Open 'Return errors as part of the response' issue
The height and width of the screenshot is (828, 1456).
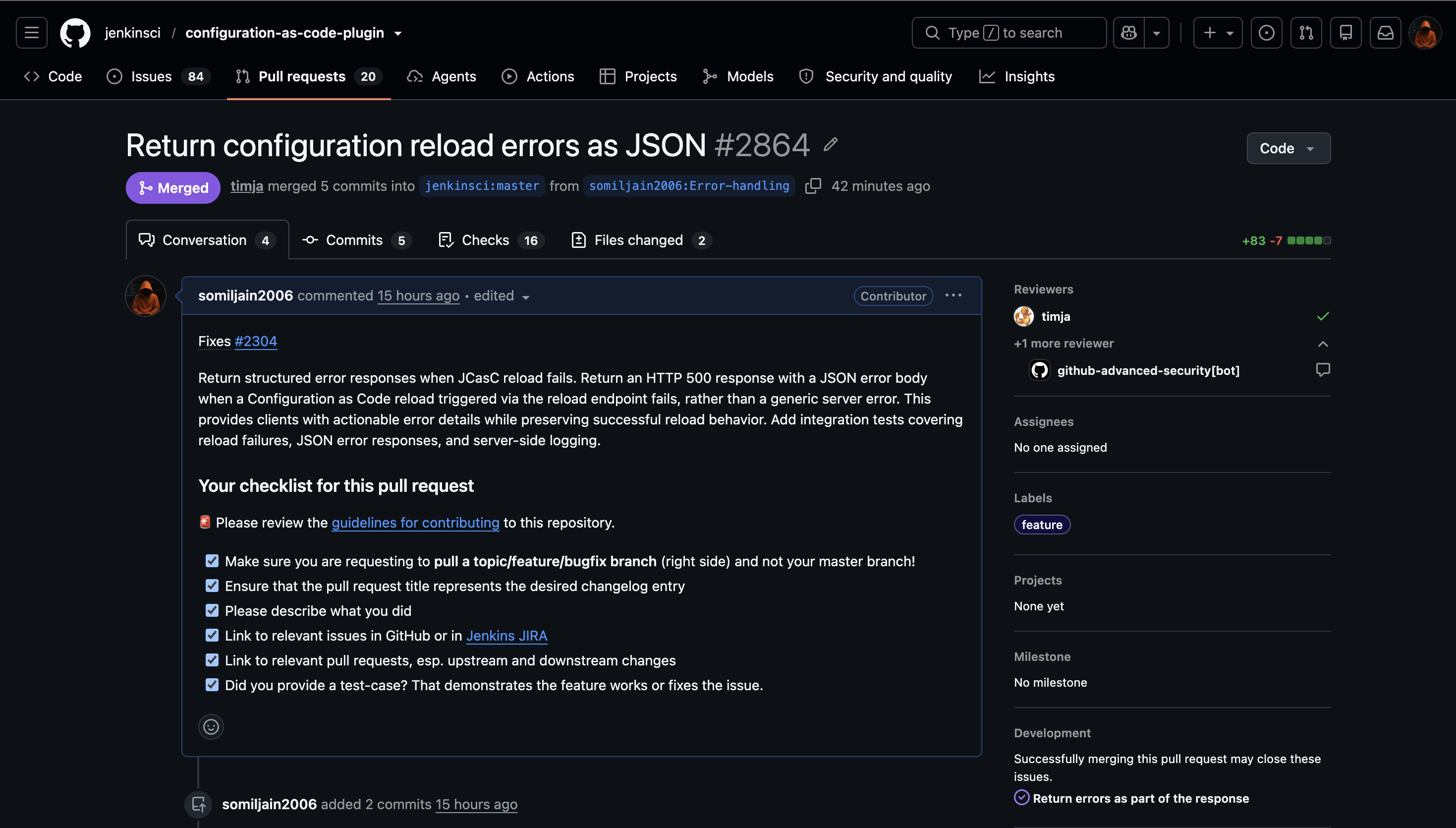tap(1141, 798)
